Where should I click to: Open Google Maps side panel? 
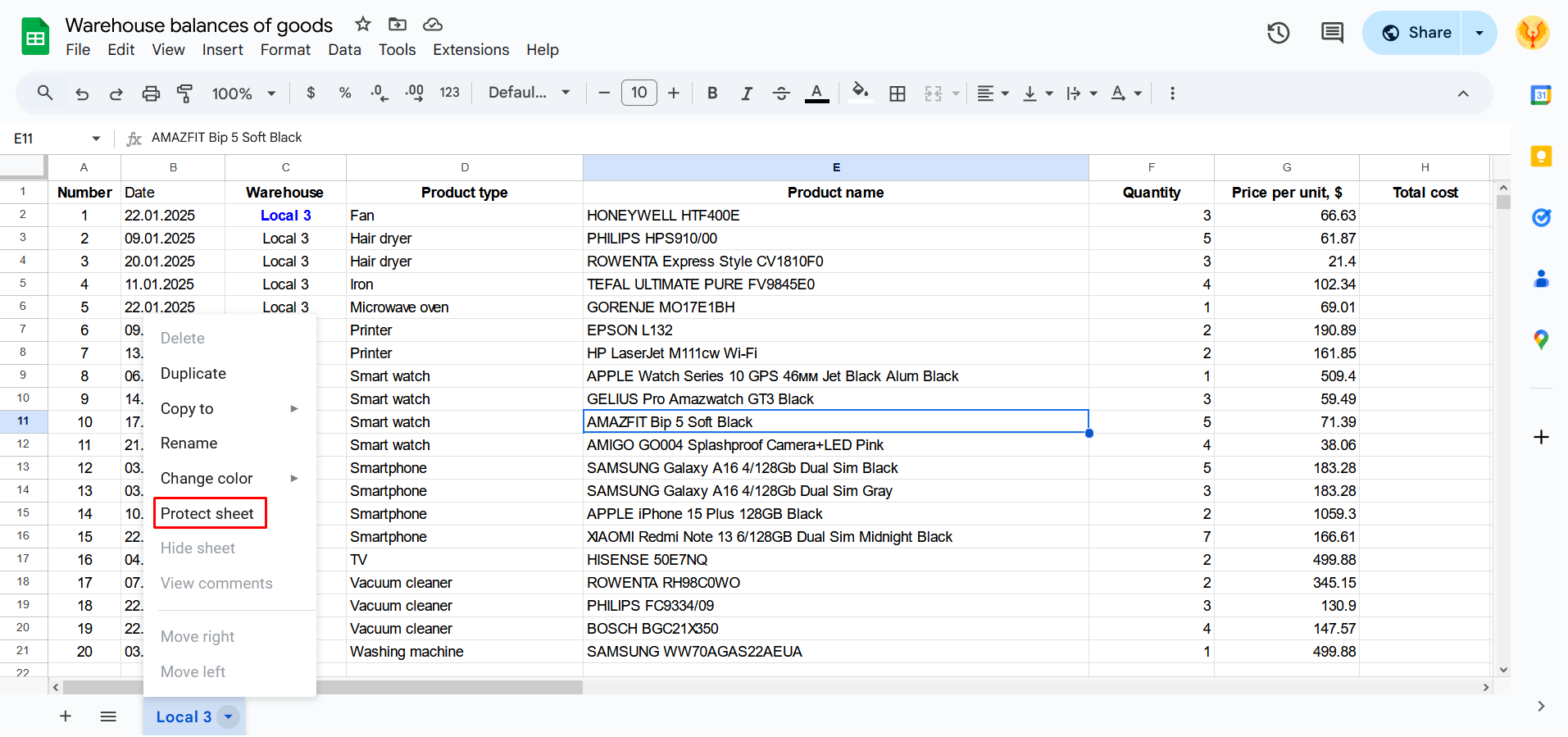click(1541, 339)
